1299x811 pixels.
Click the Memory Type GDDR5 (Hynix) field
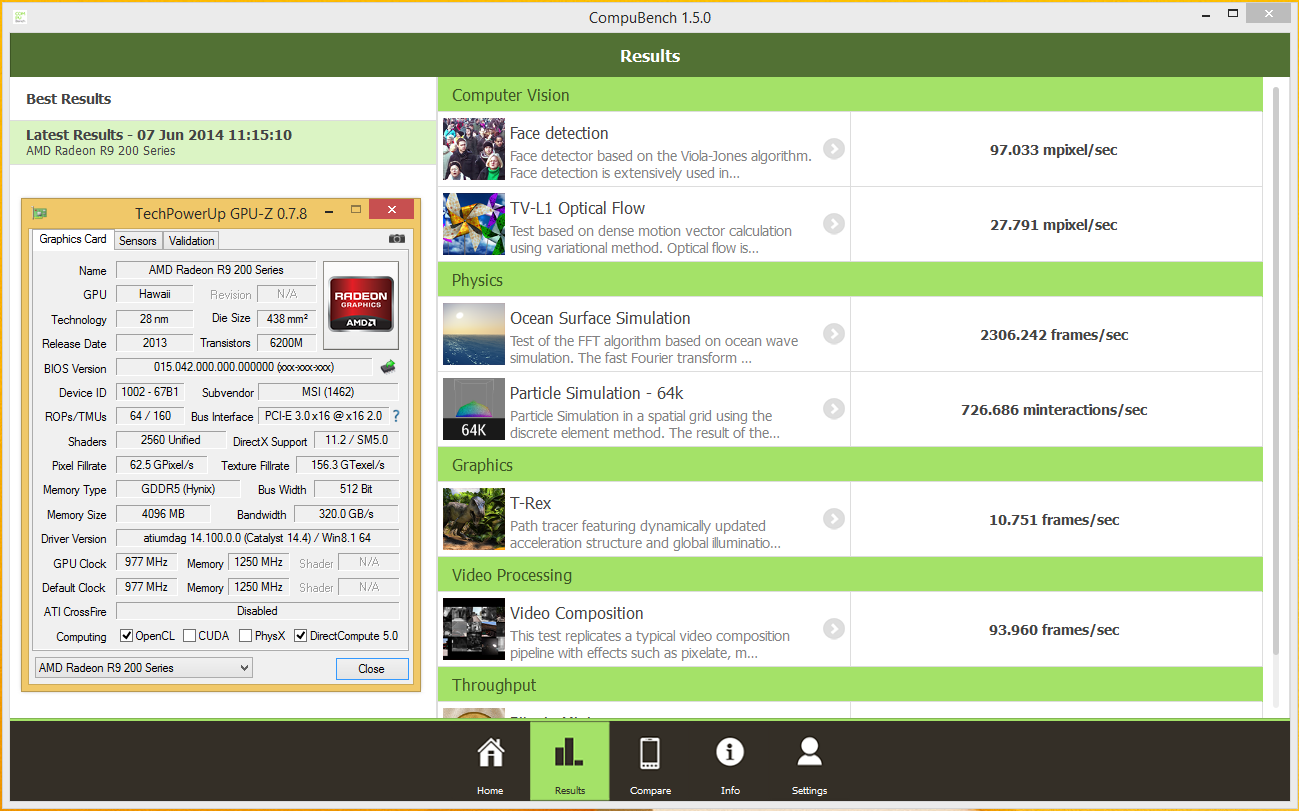coord(178,489)
